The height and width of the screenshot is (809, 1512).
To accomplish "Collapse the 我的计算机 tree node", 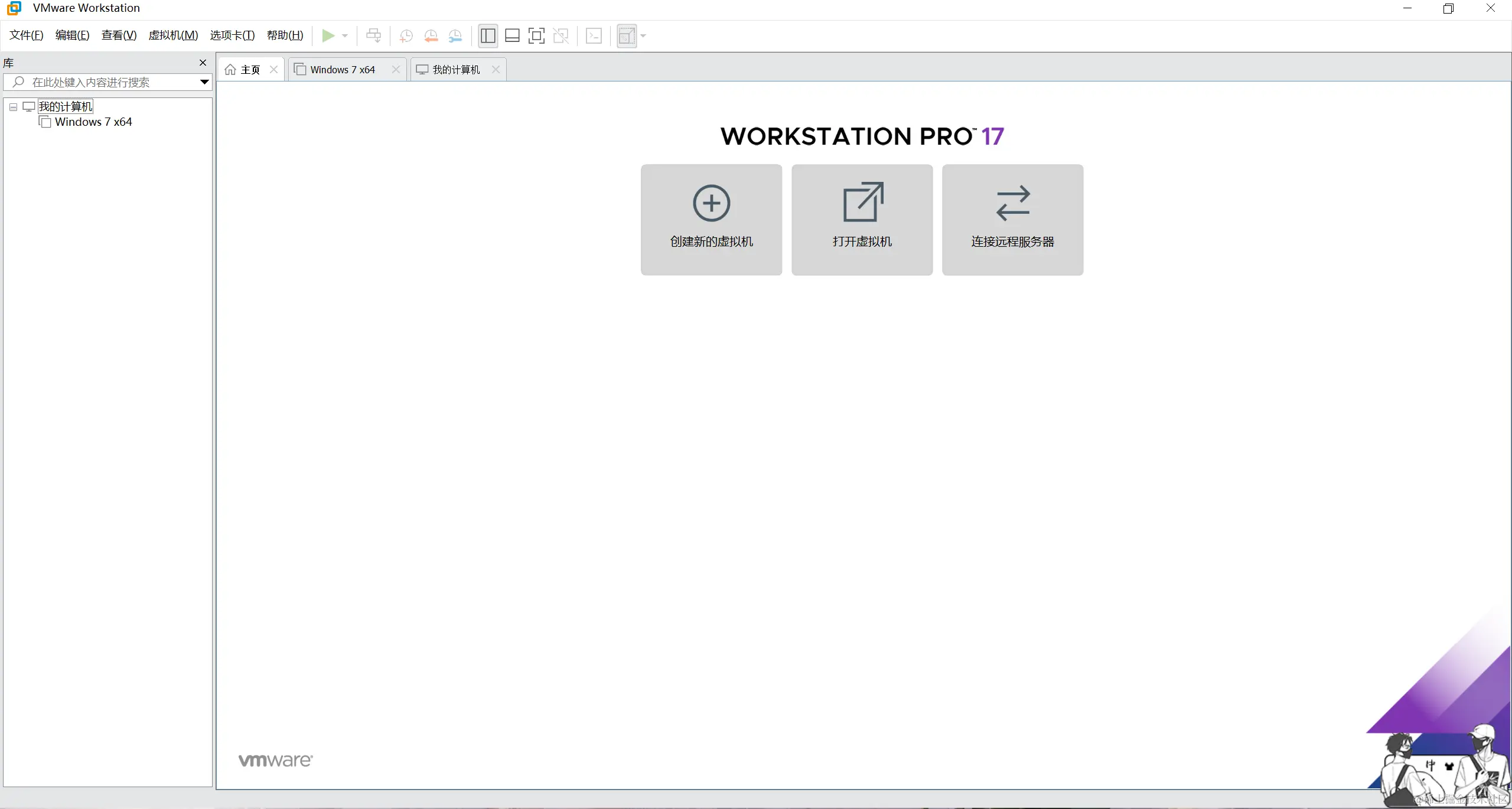I will (x=13, y=107).
